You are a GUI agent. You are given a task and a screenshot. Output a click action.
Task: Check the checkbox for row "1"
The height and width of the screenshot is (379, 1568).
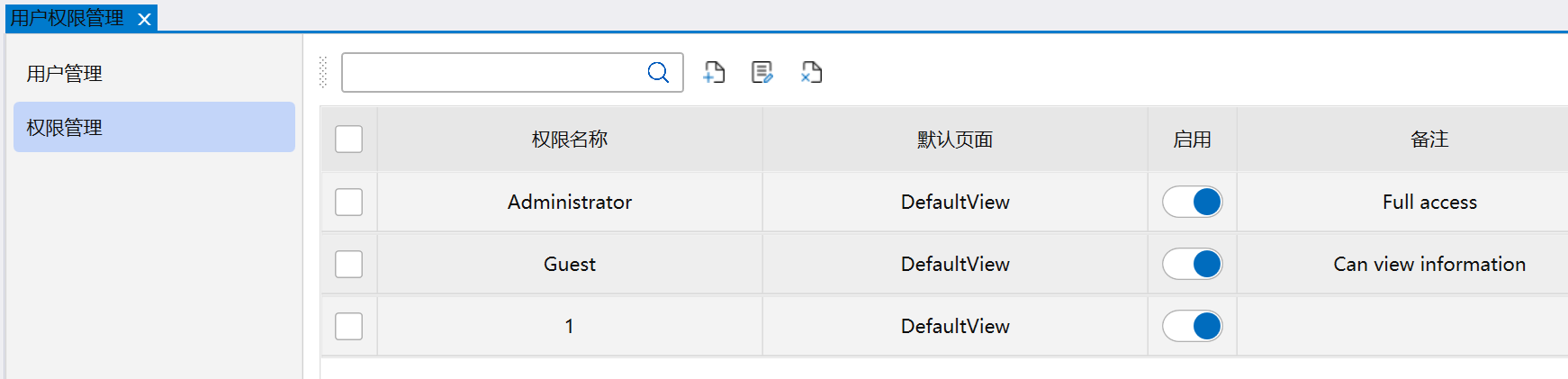(x=348, y=326)
